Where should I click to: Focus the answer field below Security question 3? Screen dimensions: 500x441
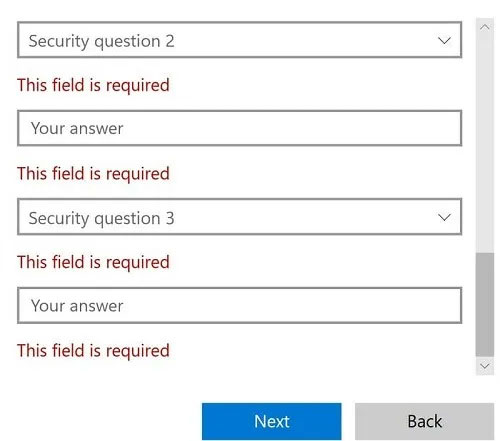[239, 306]
